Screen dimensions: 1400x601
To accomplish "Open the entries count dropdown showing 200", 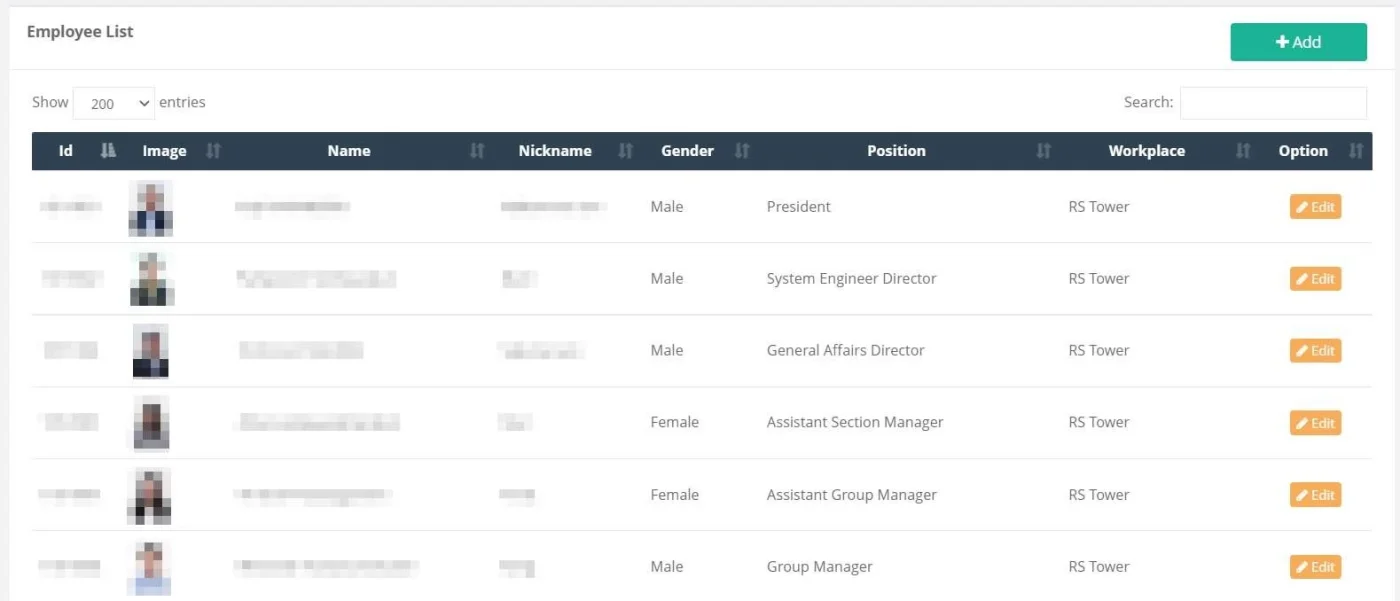I will [114, 103].
